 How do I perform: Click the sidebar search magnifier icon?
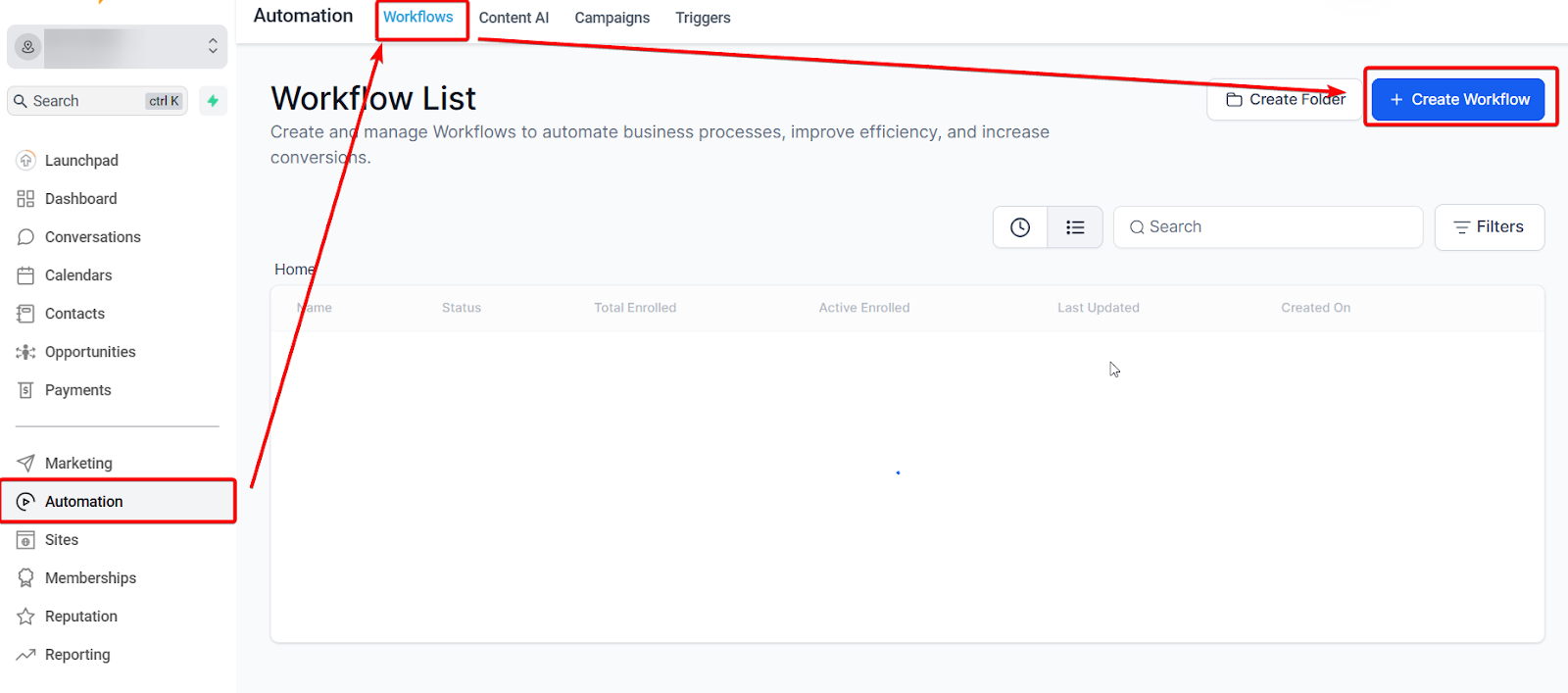coord(21,101)
